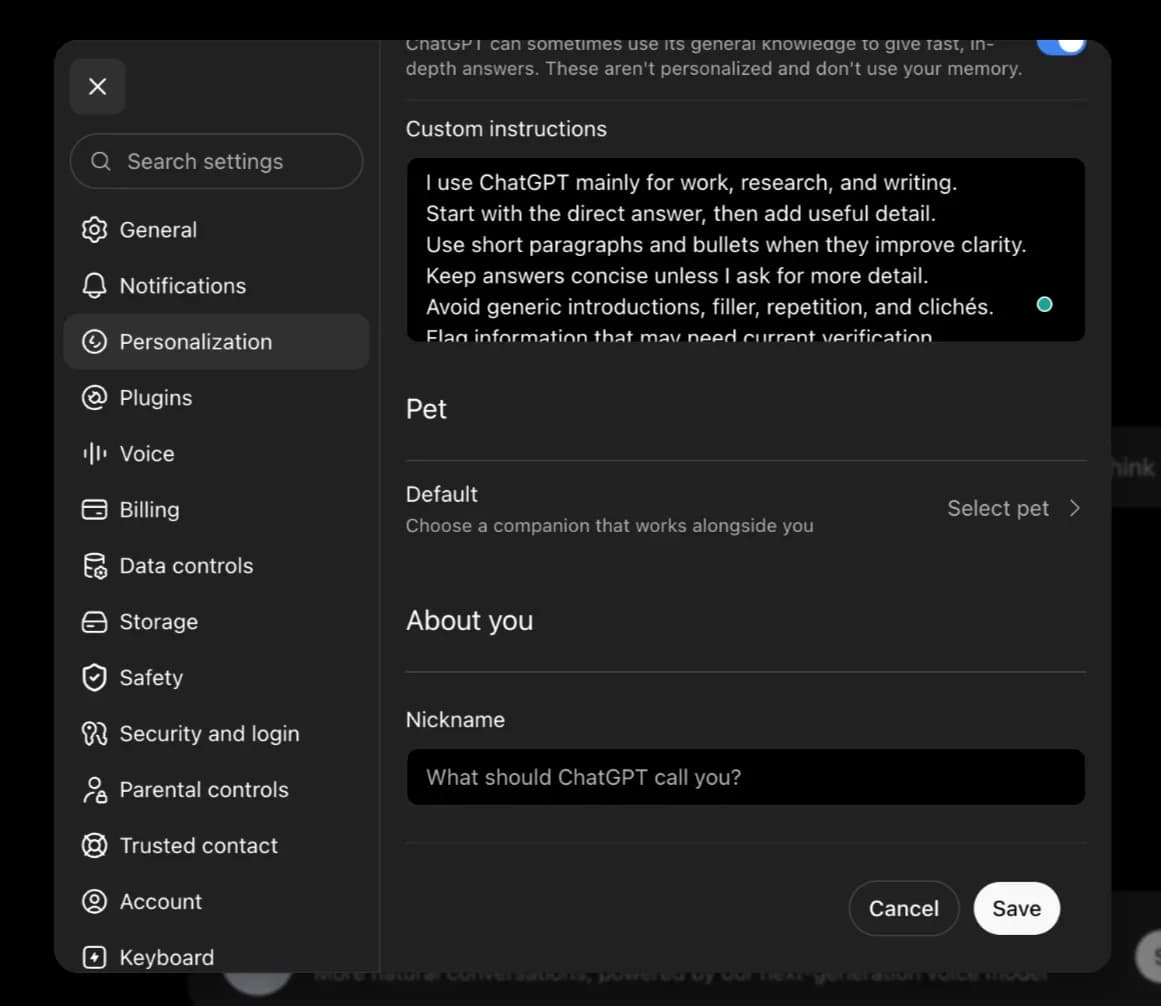Click the Storage drive icon

(94, 622)
